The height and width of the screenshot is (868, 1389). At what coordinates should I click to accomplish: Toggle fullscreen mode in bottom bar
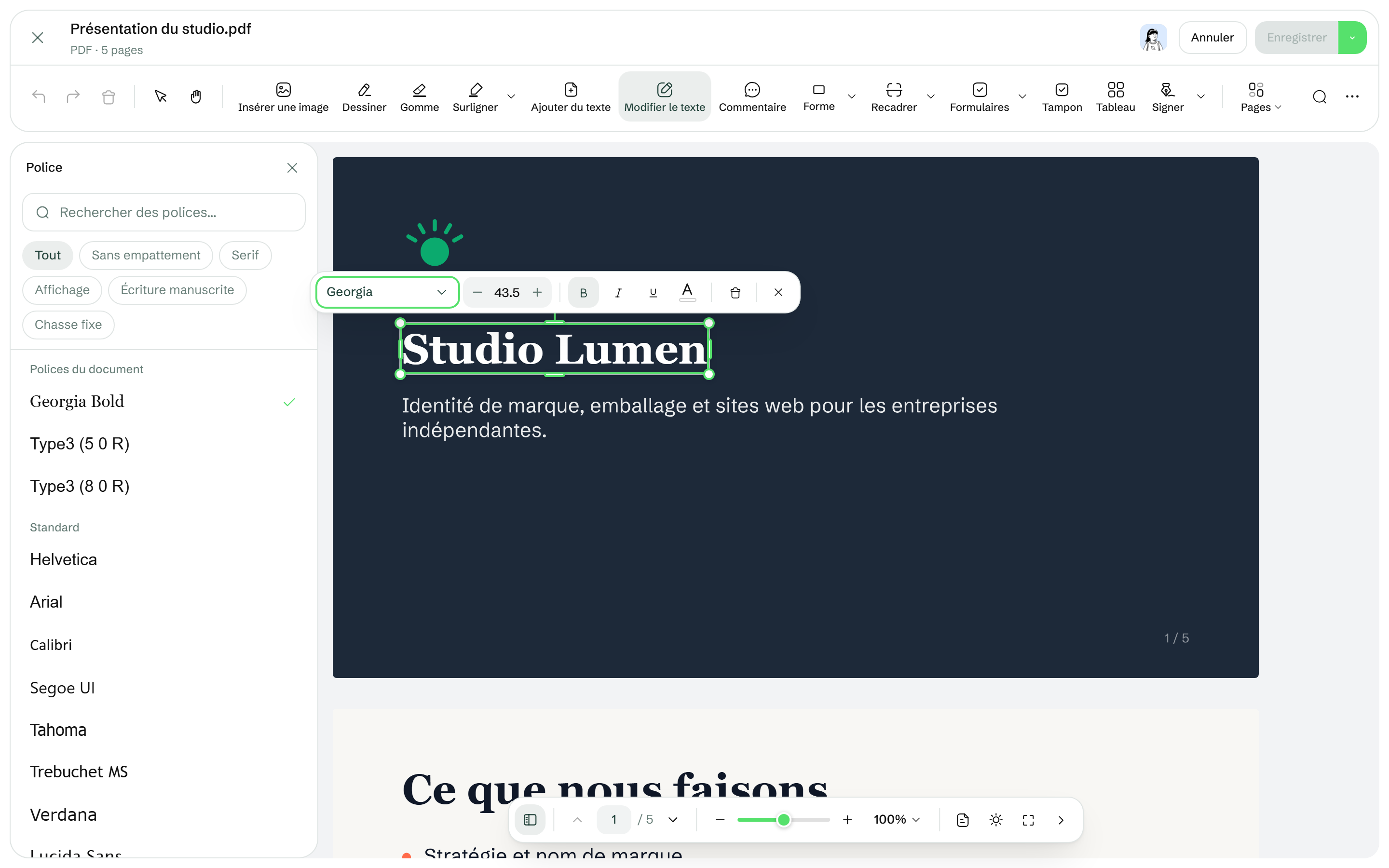pos(1028,819)
